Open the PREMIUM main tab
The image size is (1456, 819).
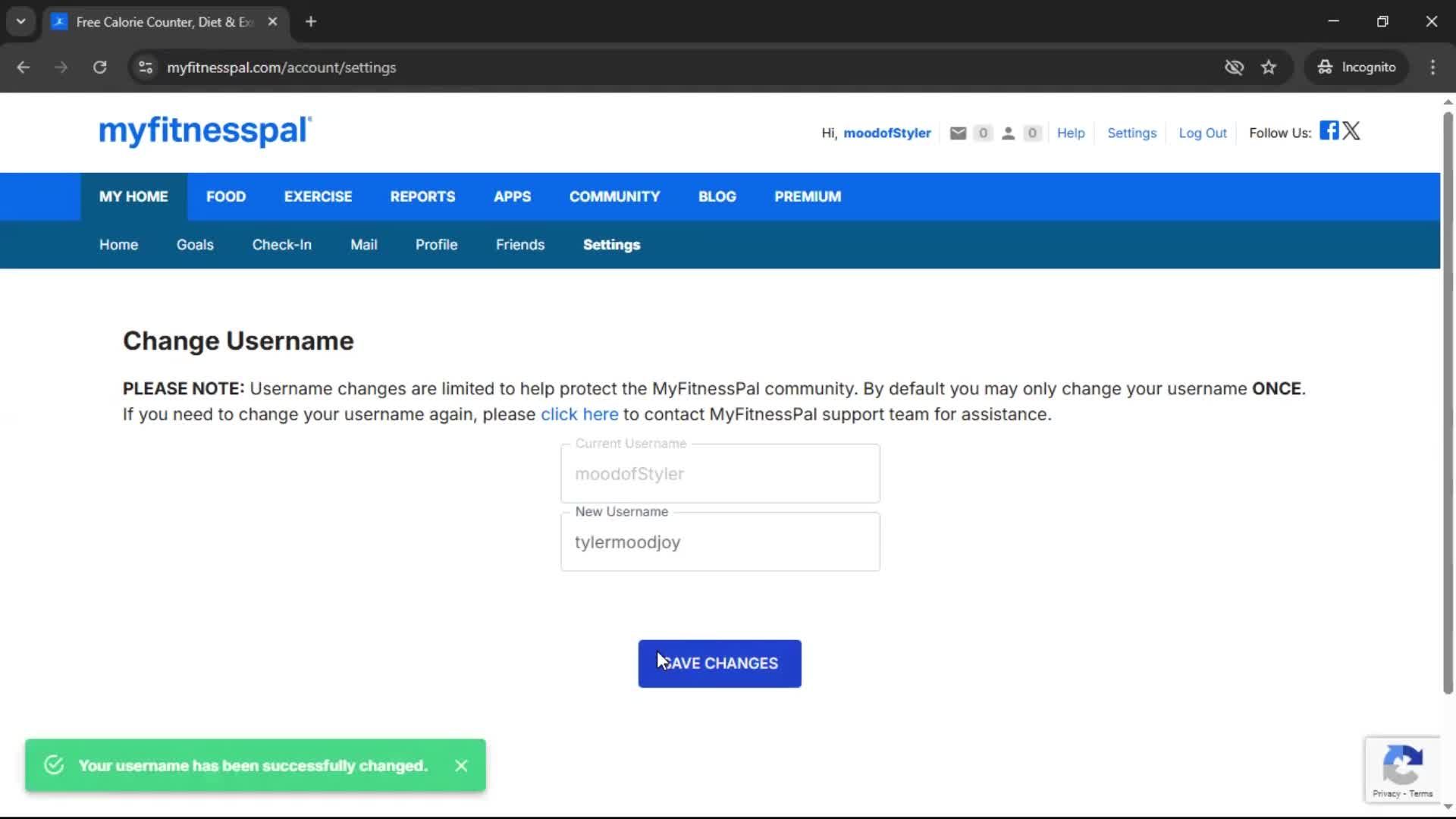(808, 196)
